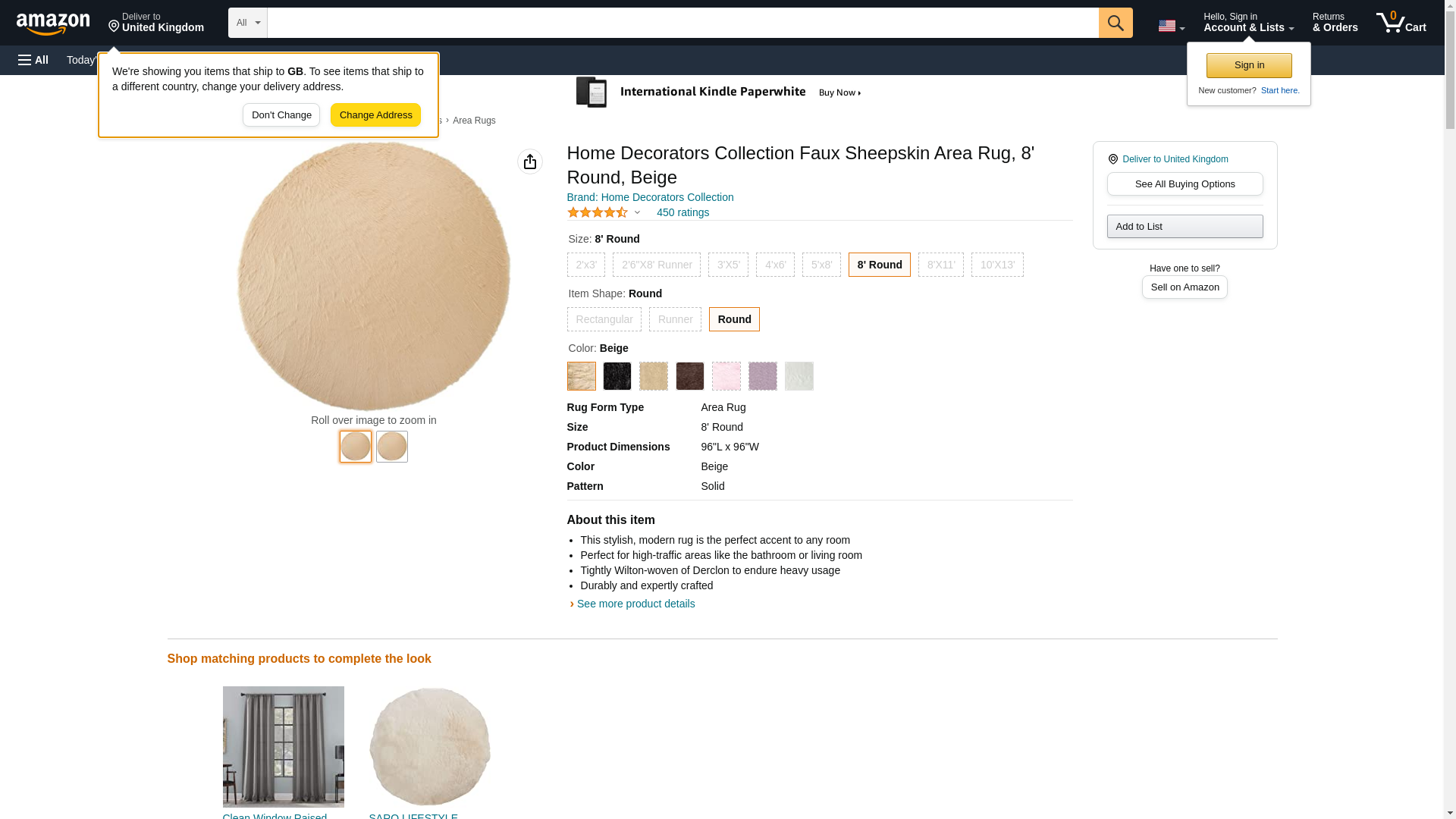
Task: Open Returns & Orders menu item
Action: click(1335, 23)
